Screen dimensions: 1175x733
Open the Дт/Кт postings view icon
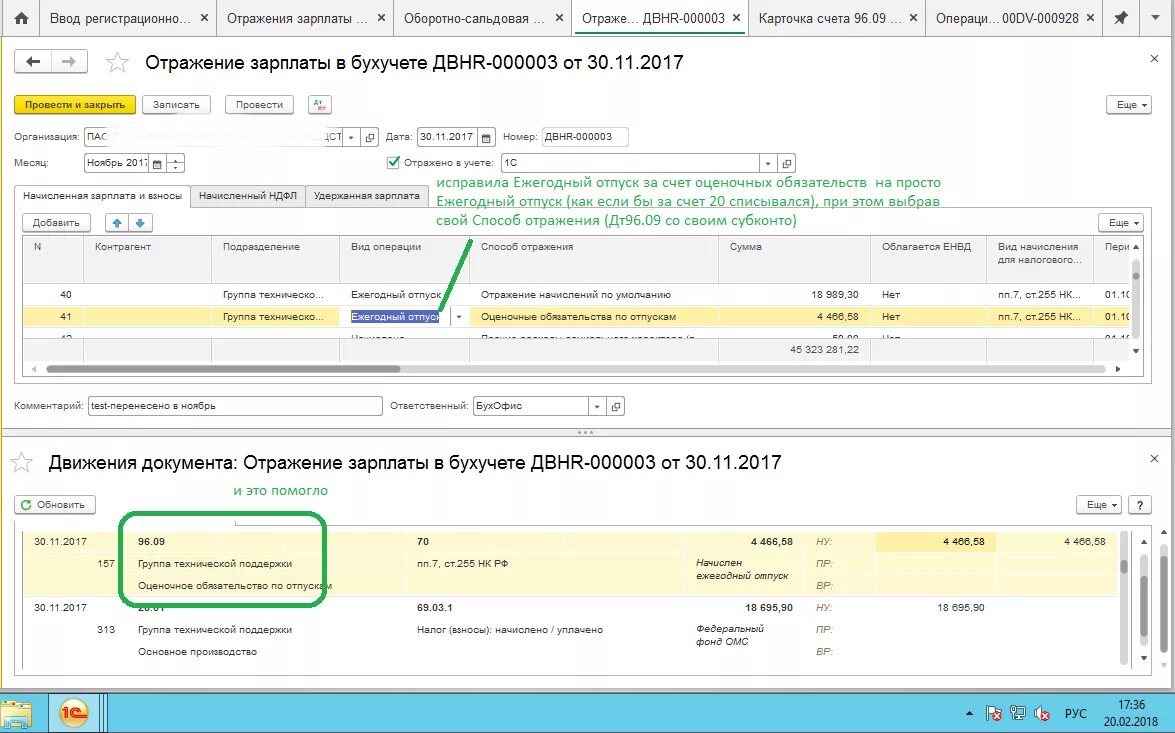coord(319,104)
